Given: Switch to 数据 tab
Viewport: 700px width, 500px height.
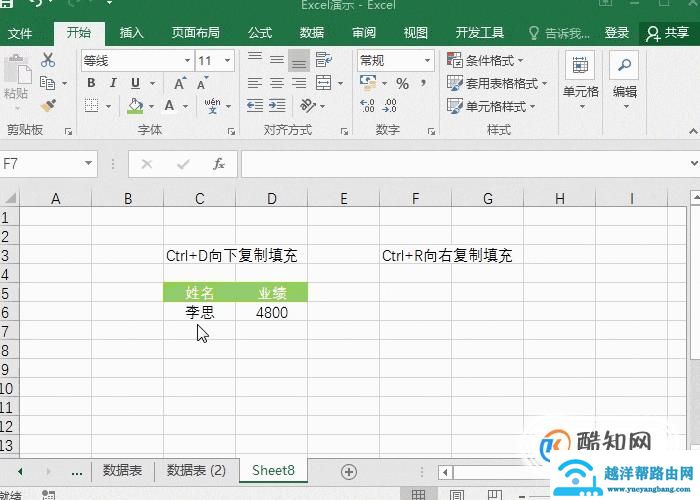Looking at the screenshot, I should pyautogui.click(x=312, y=33).
